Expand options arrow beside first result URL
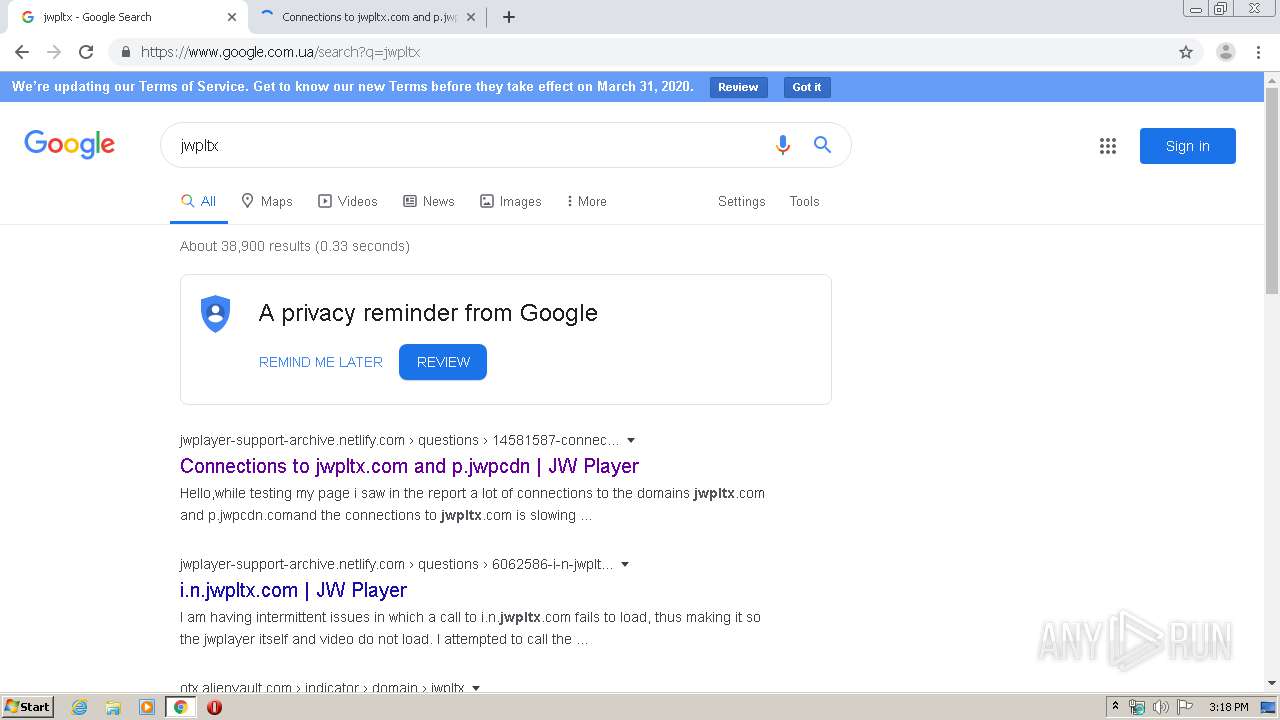The width and height of the screenshot is (1280, 720). [631, 440]
